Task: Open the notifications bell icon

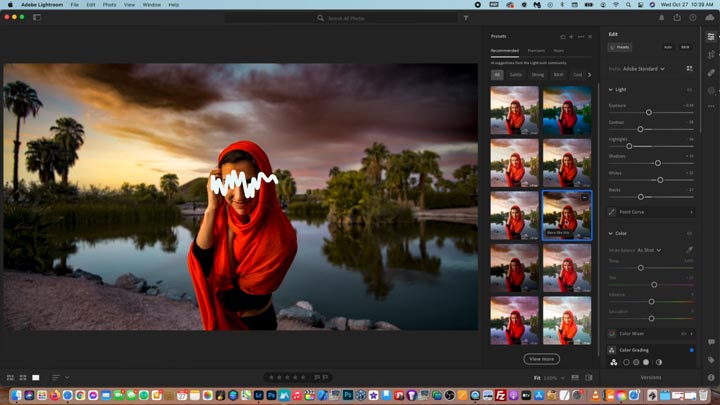Action: (x=662, y=18)
